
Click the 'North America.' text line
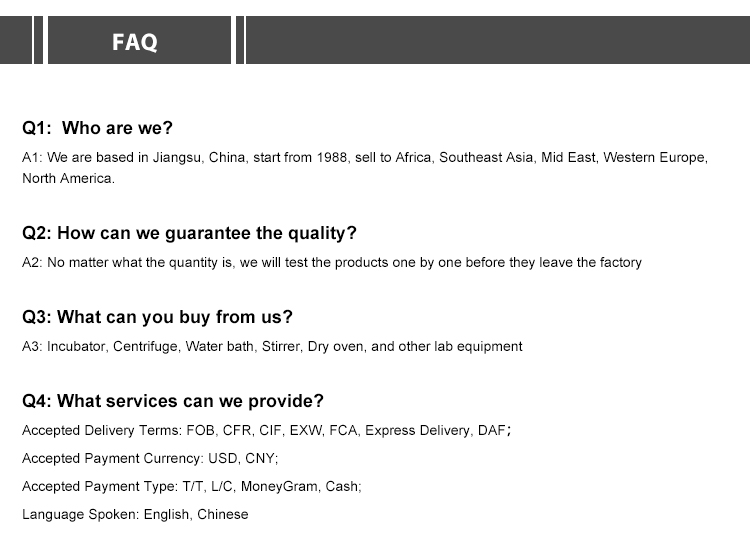[68, 178]
